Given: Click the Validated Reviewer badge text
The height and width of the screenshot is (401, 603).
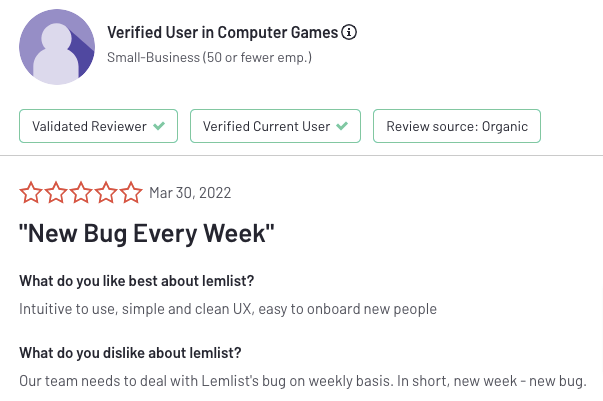Looking at the screenshot, I should 89,127.
